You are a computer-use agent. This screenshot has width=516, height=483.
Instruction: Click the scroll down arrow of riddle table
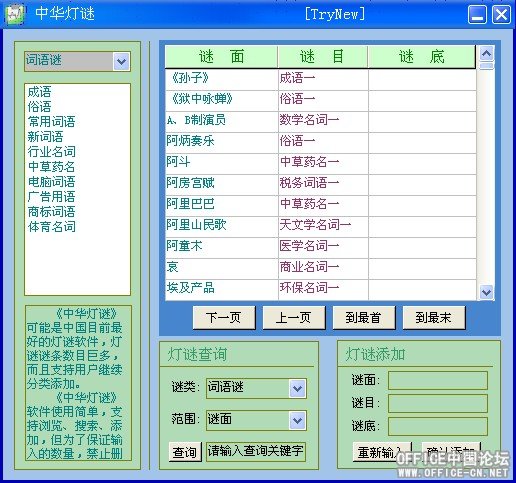click(x=486, y=292)
